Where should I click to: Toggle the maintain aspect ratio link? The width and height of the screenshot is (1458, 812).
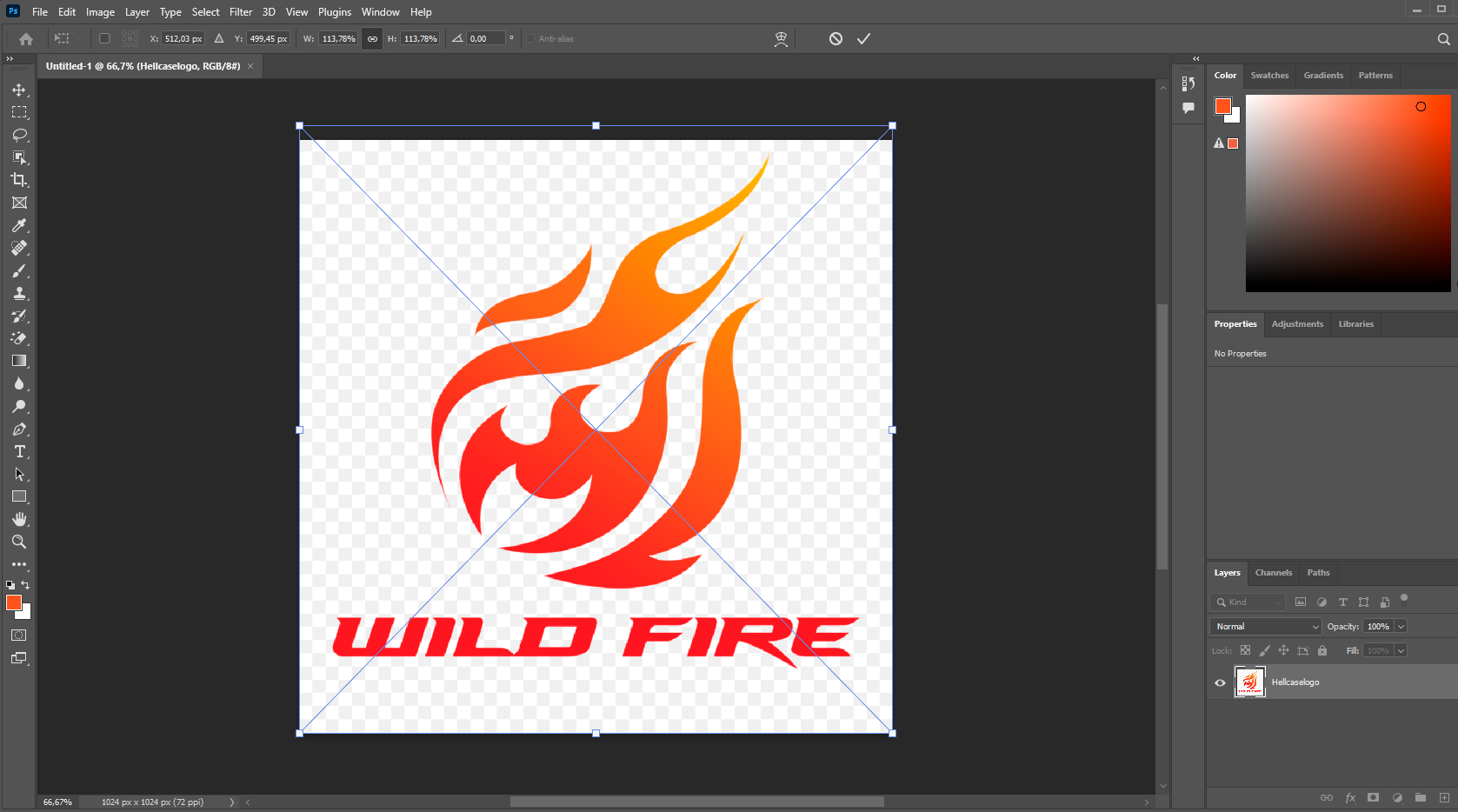(372, 38)
